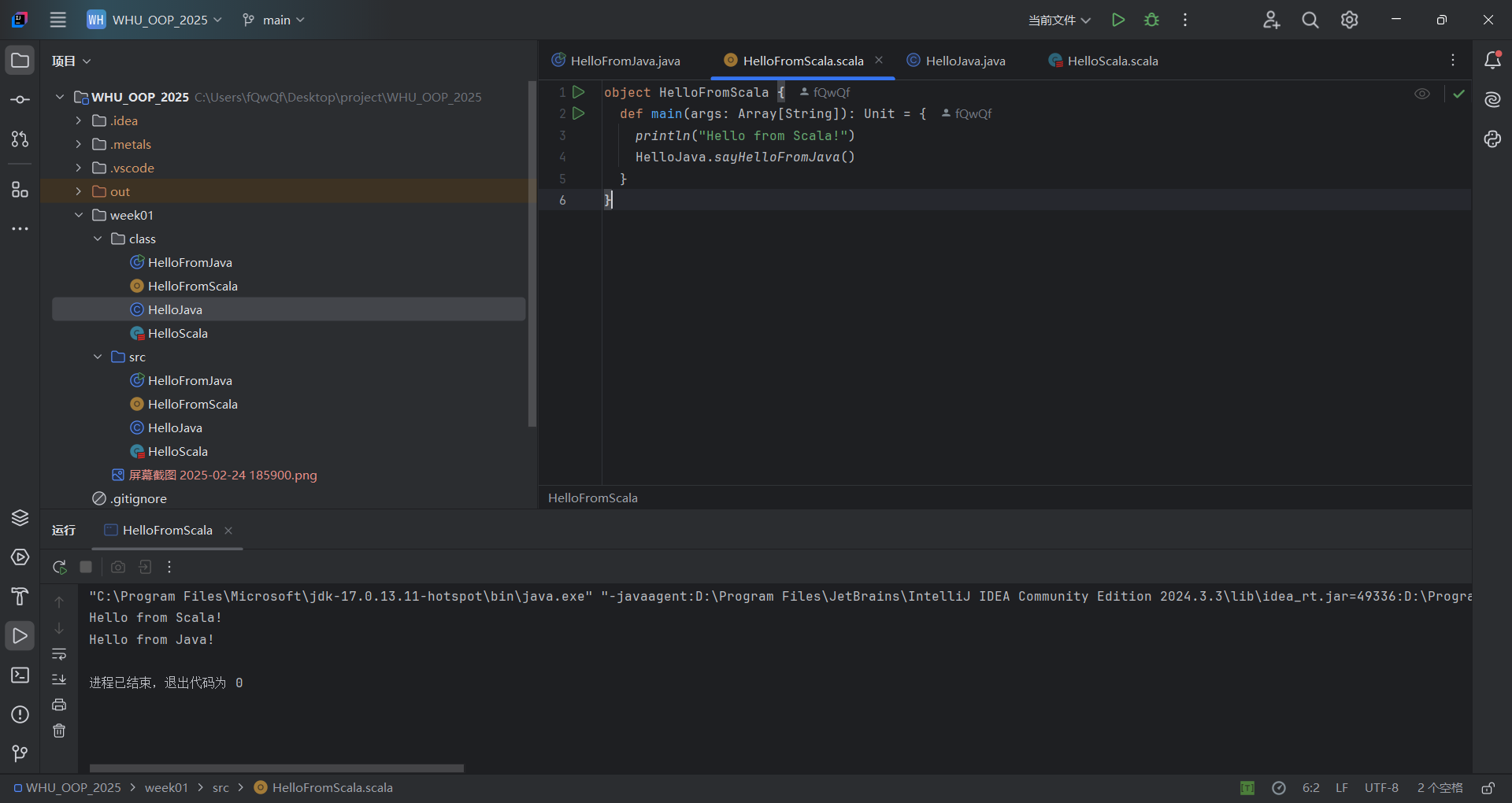The width and height of the screenshot is (1512, 803).
Task: Clear all console output trash icon
Action: (59, 731)
